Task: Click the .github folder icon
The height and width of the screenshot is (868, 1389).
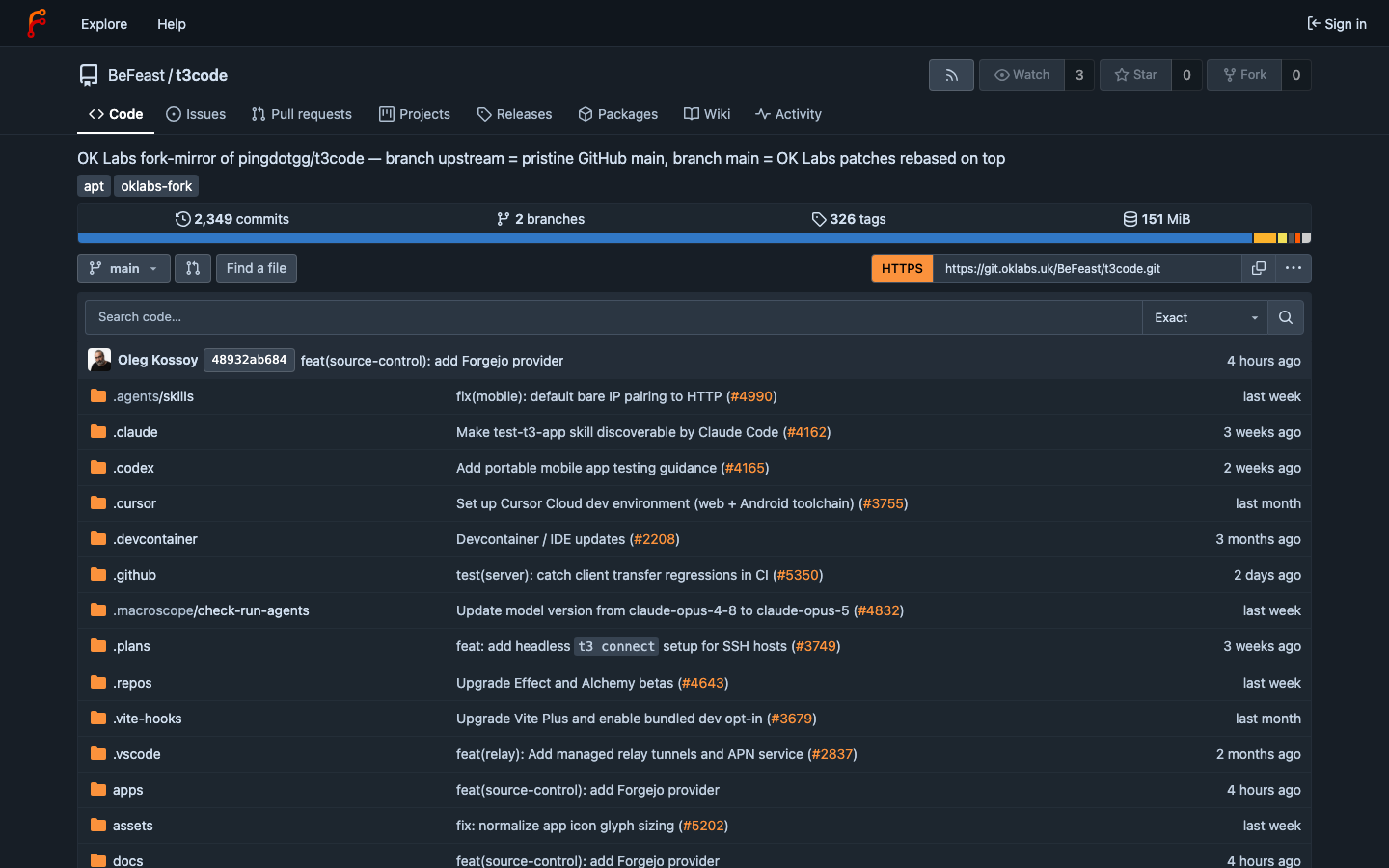Action: tap(98, 575)
